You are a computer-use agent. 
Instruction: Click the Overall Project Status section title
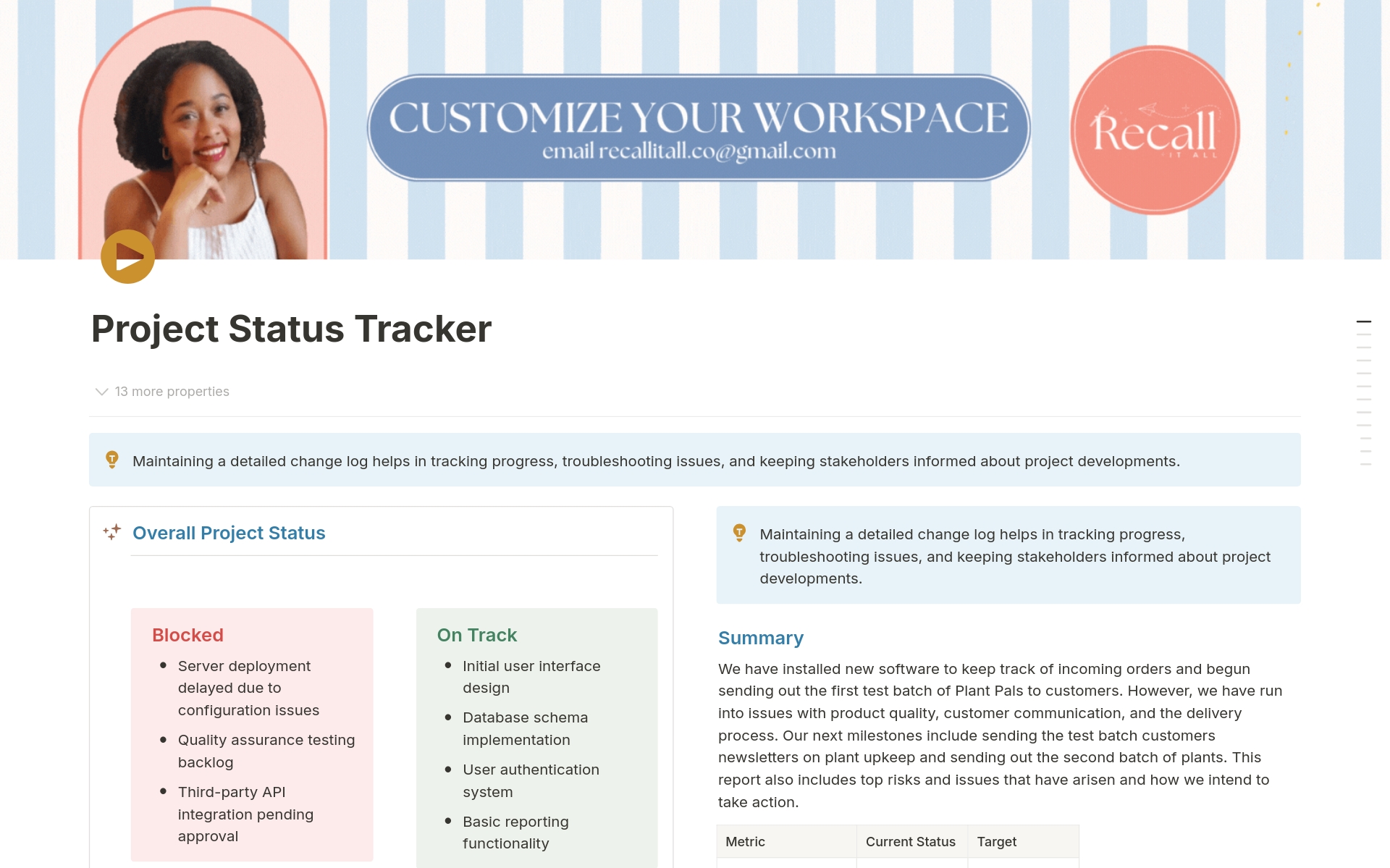point(230,532)
